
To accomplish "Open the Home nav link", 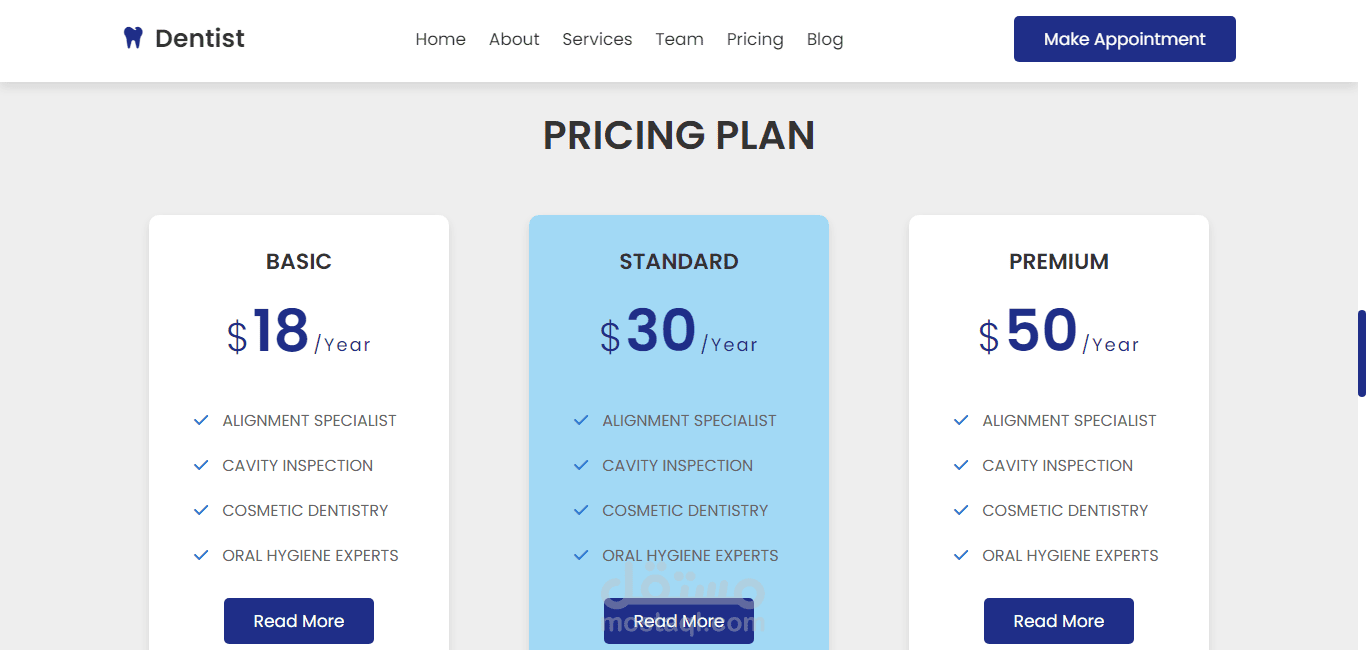I will tap(441, 39).
